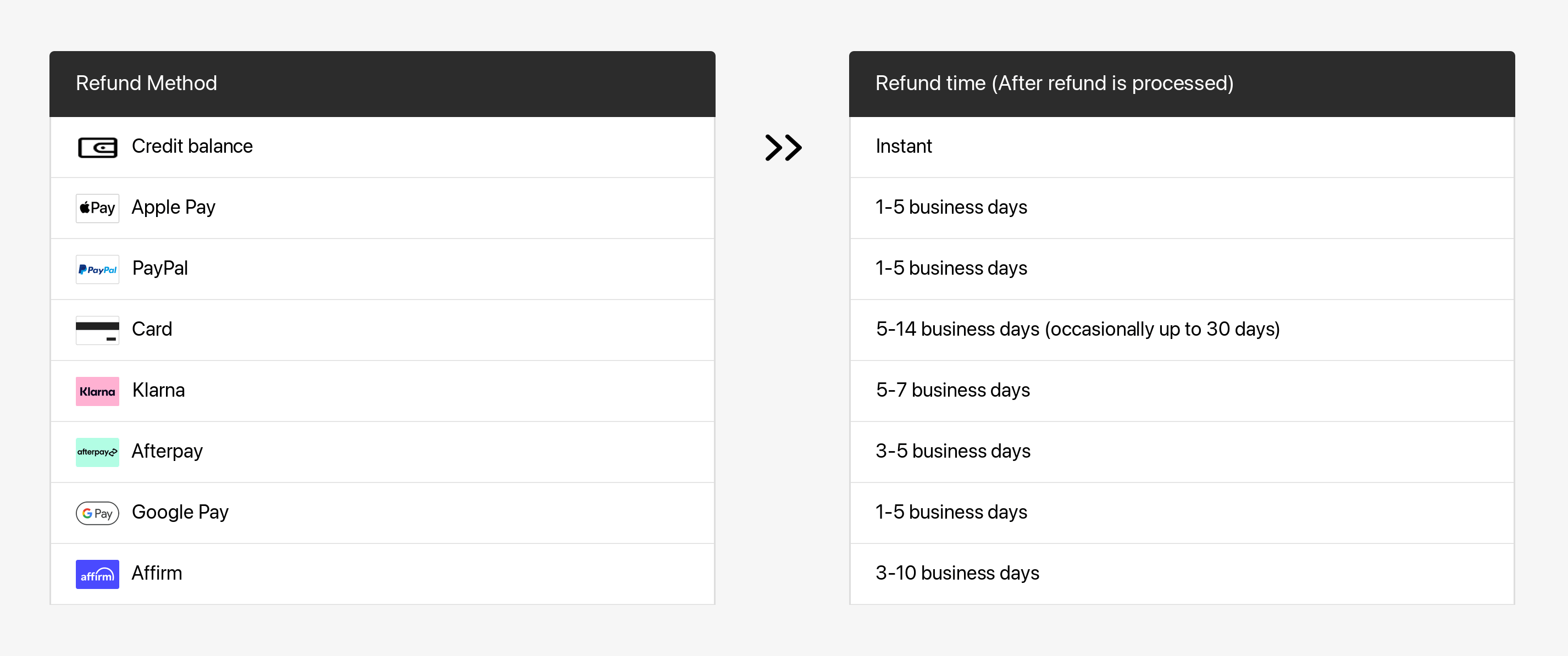Click the Instant refund time cell
The height and width of the screenshot is (656, 1568).
pos(904,147)
